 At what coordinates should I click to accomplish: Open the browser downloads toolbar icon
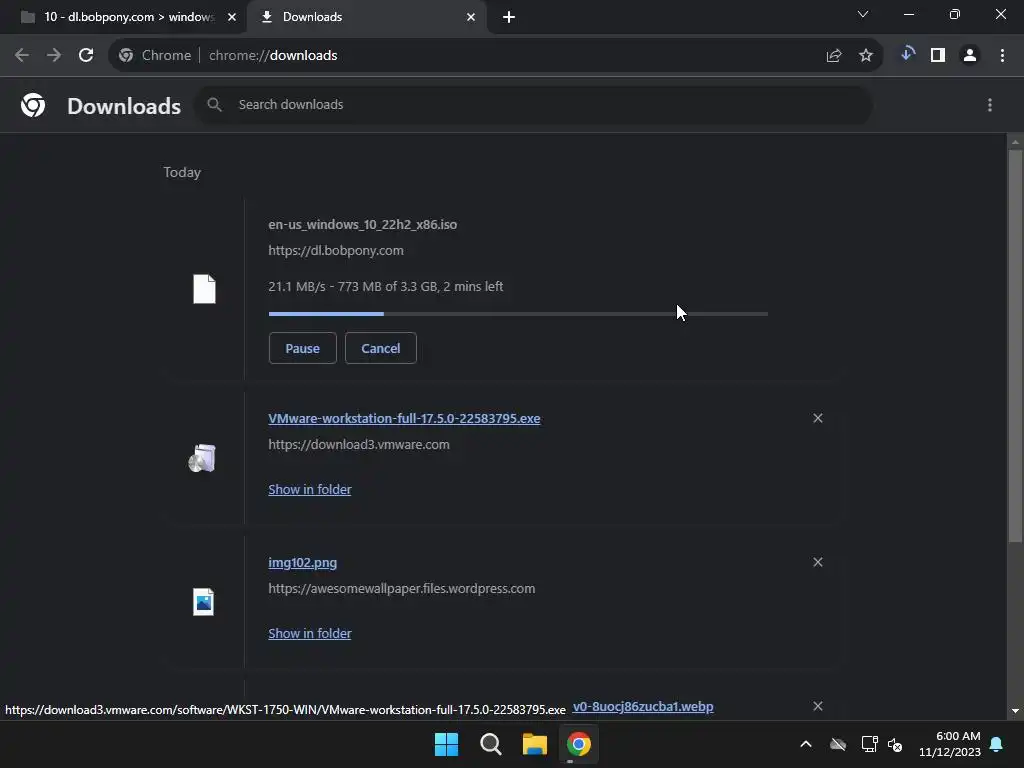[907, 54]
